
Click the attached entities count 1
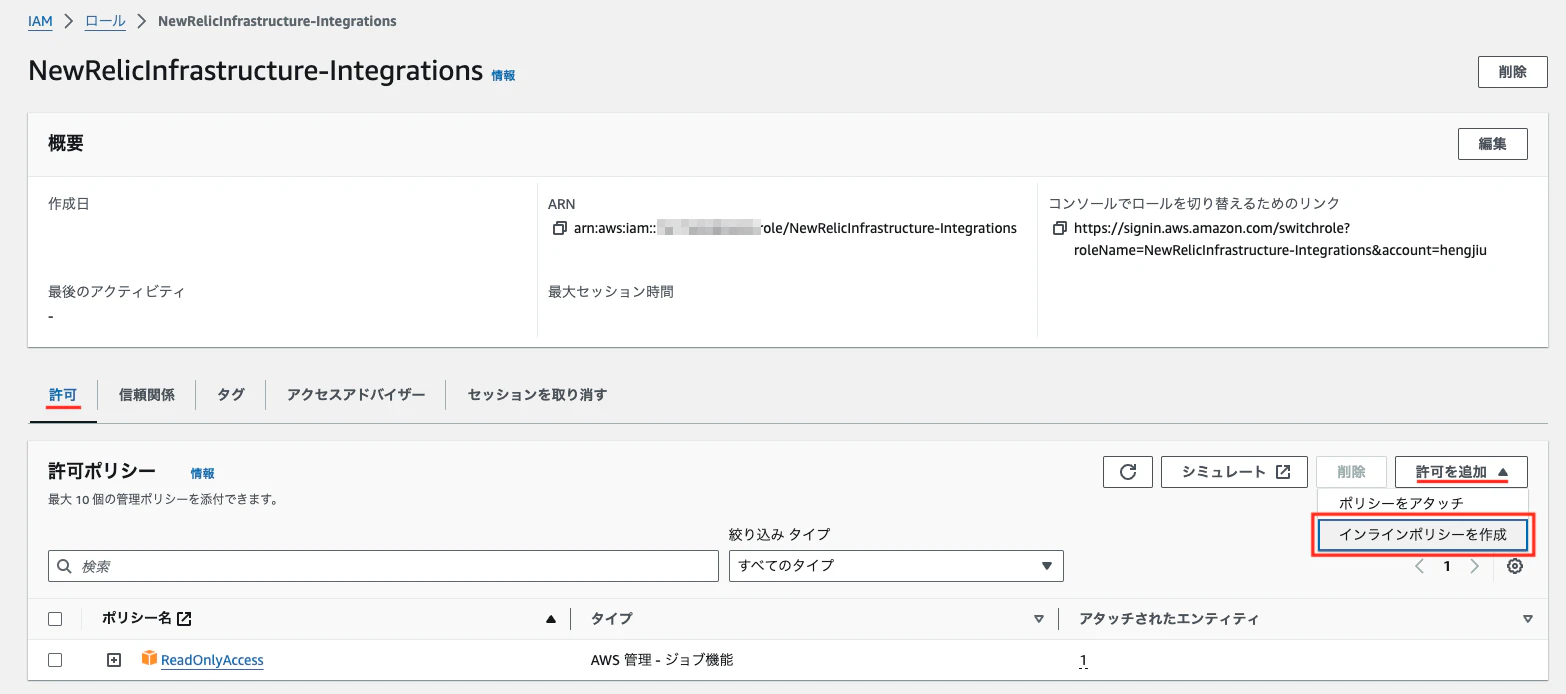(x=1083, y=660)
